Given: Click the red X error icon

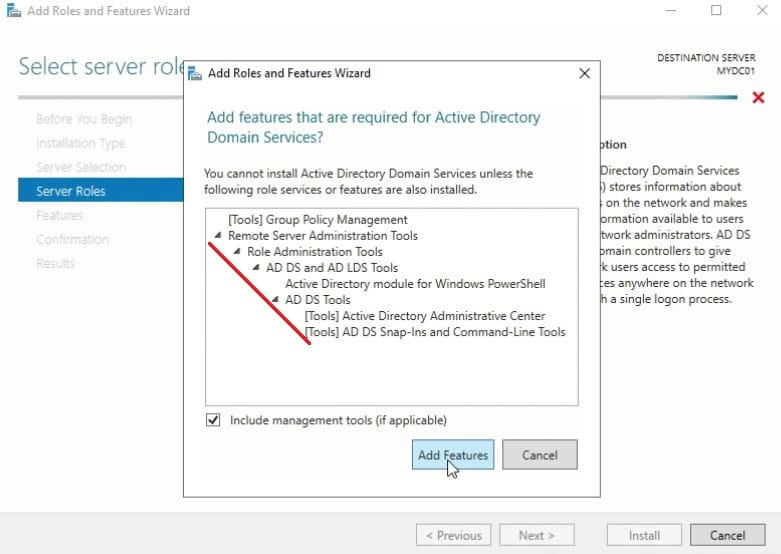Looking at the screenshot, I should (758, 97).
